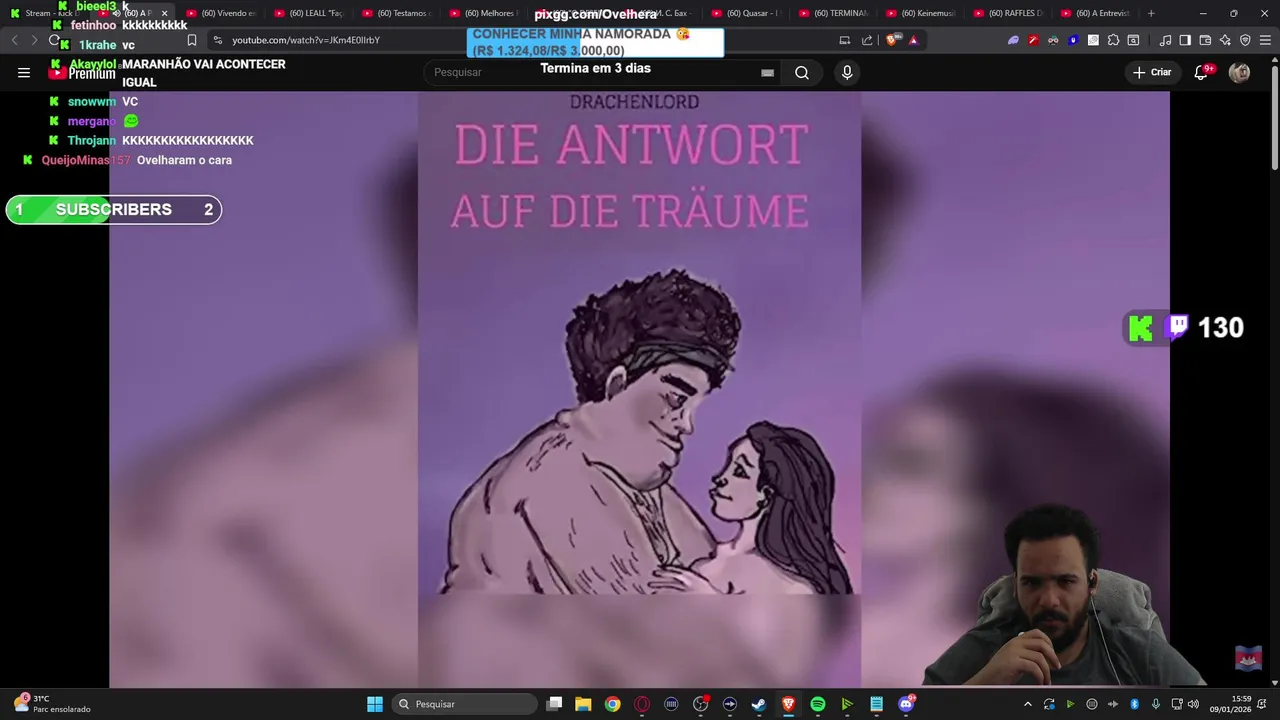Viewport: 1280px width, 720px height.
Task: Open the browser main hamburger menu
Action: (1265, 40)
